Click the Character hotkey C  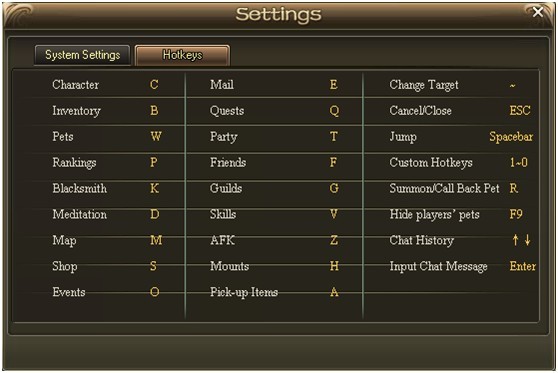(154, 85)
